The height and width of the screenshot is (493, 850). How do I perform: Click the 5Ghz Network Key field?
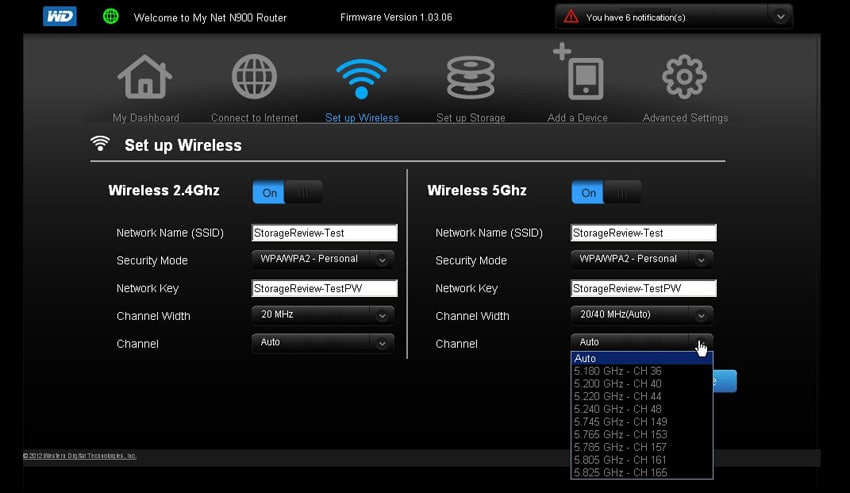(643, 288)
